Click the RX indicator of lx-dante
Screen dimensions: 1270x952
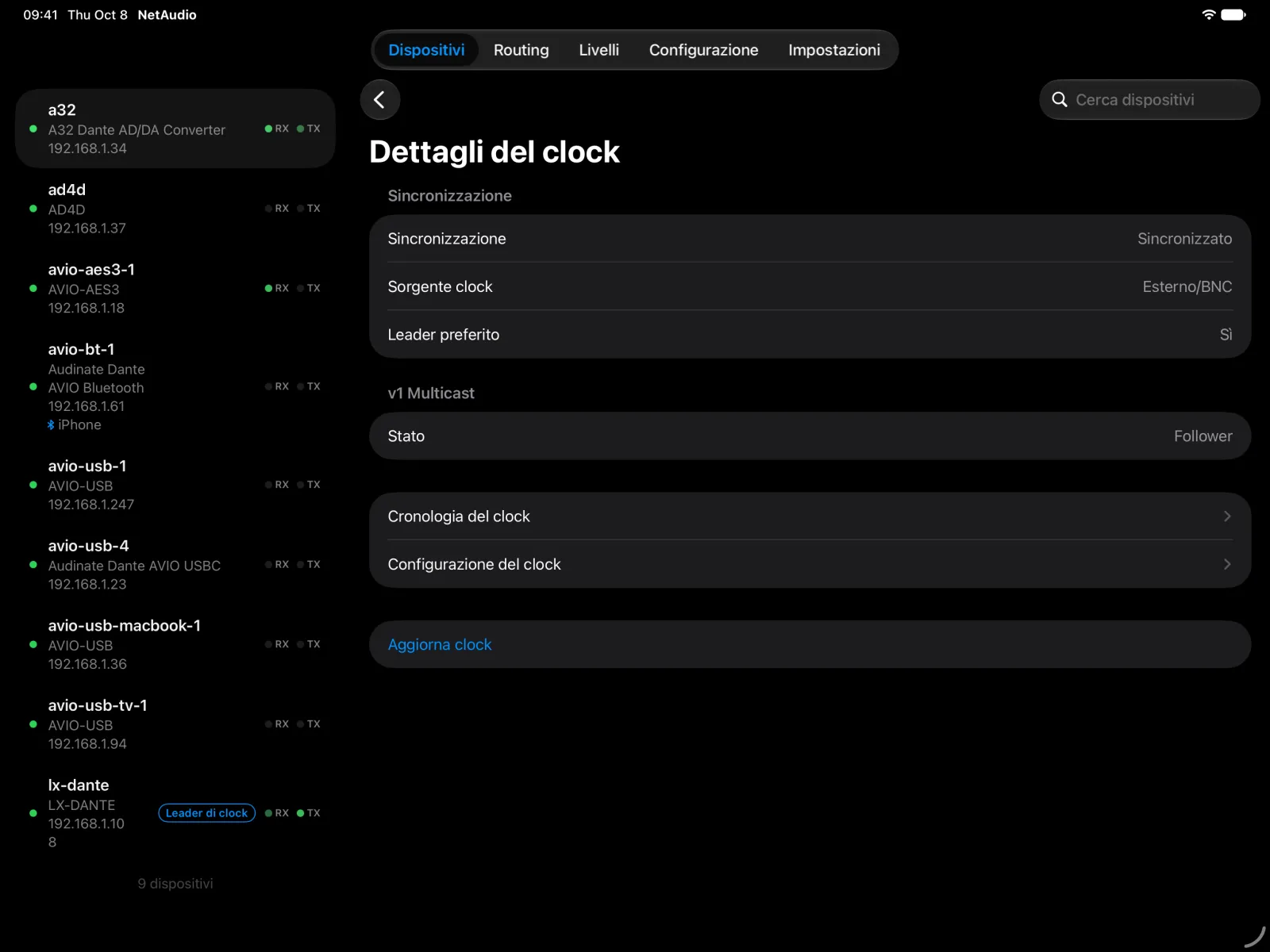pos(277,813)
